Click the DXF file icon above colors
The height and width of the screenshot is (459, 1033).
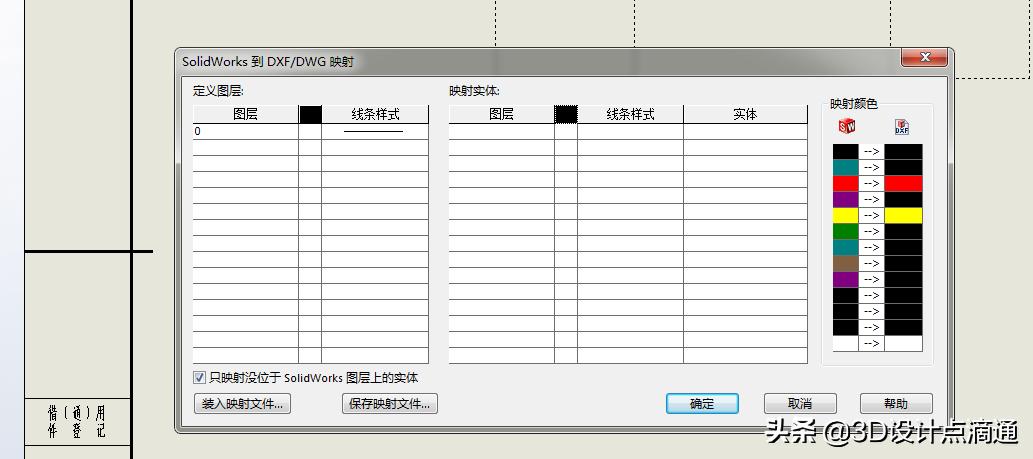[x=902, y=127]
